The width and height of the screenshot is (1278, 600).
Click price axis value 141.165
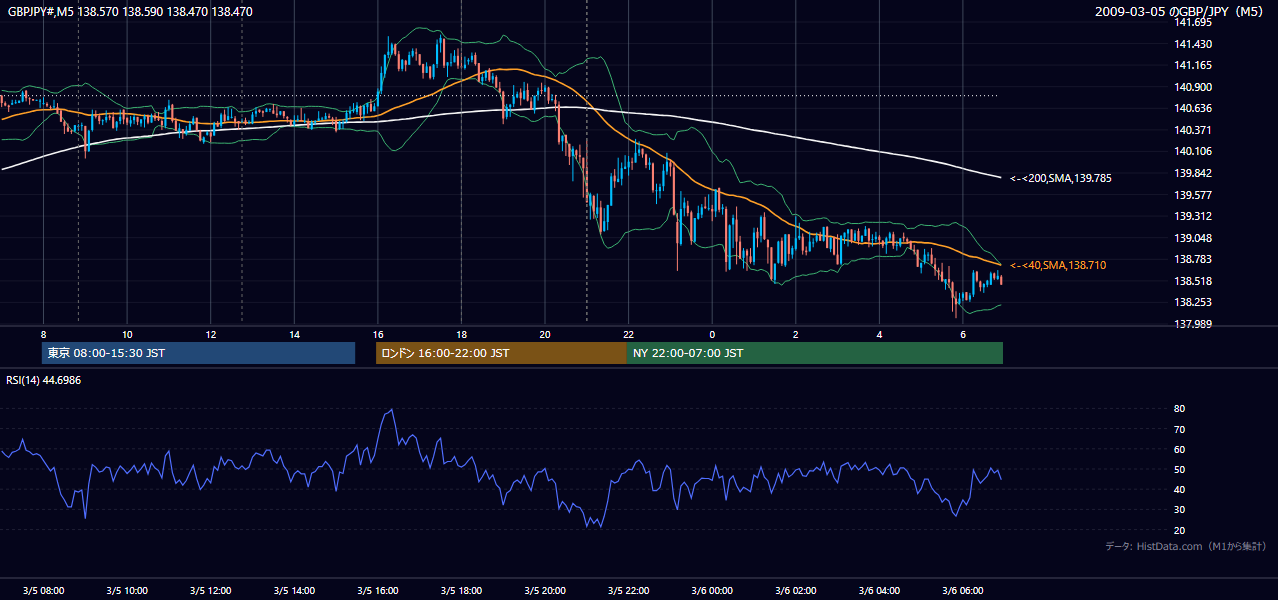tap(1194, 65)
